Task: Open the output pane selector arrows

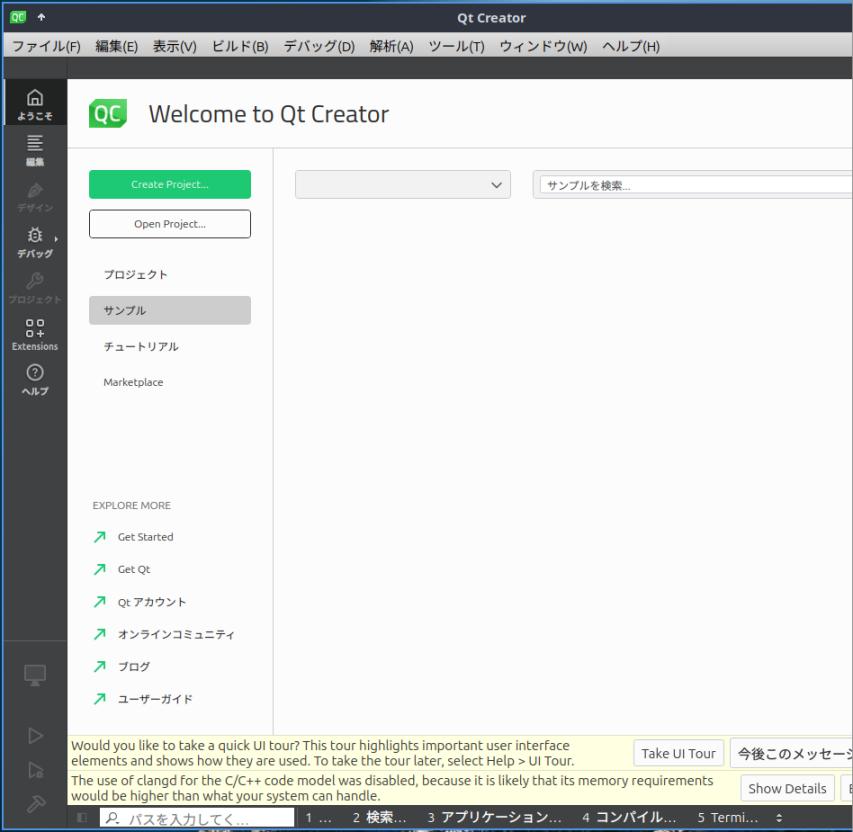Action: pos(779,817)
